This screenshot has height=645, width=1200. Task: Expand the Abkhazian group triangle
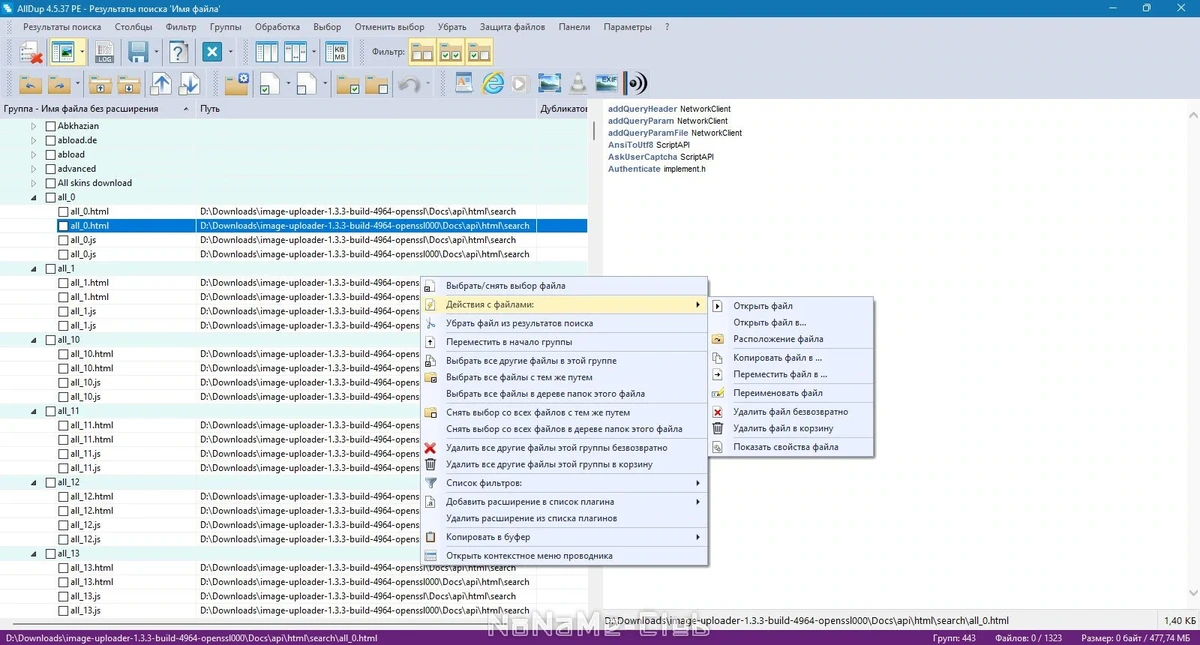click(33, 126)
